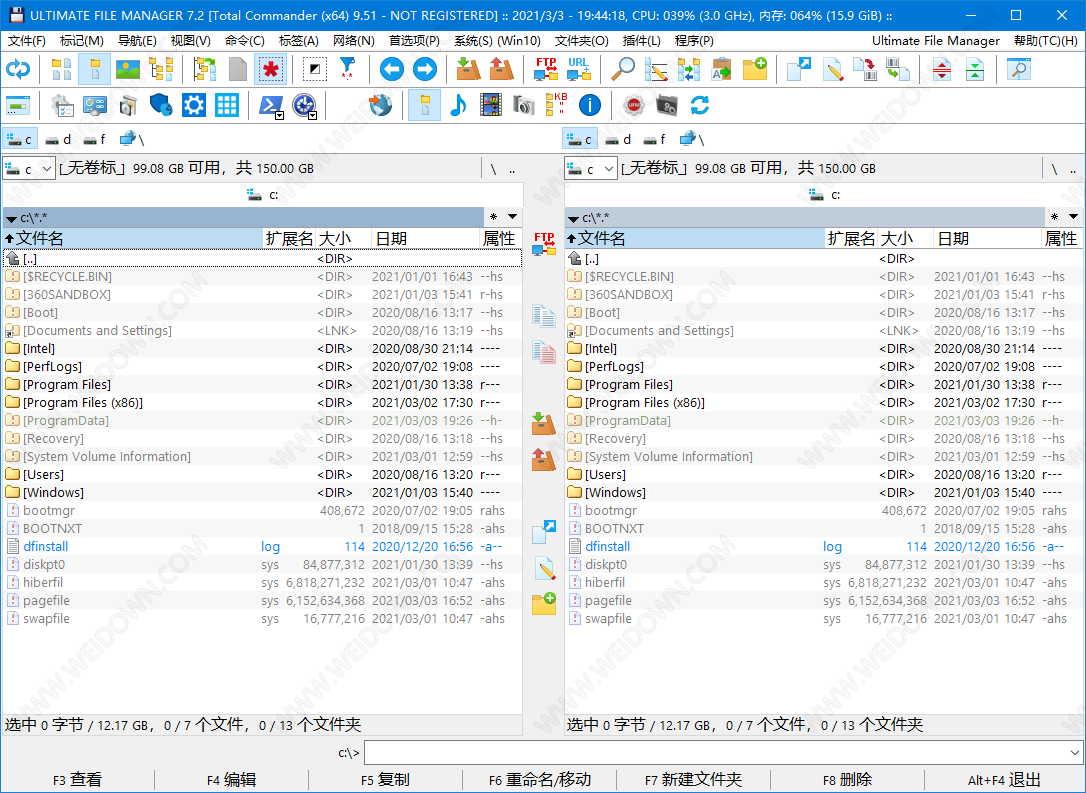Viewport: 1086px width, 793px height.
Task: Select [Users] folder in right panel
Action: pos(824,474)
